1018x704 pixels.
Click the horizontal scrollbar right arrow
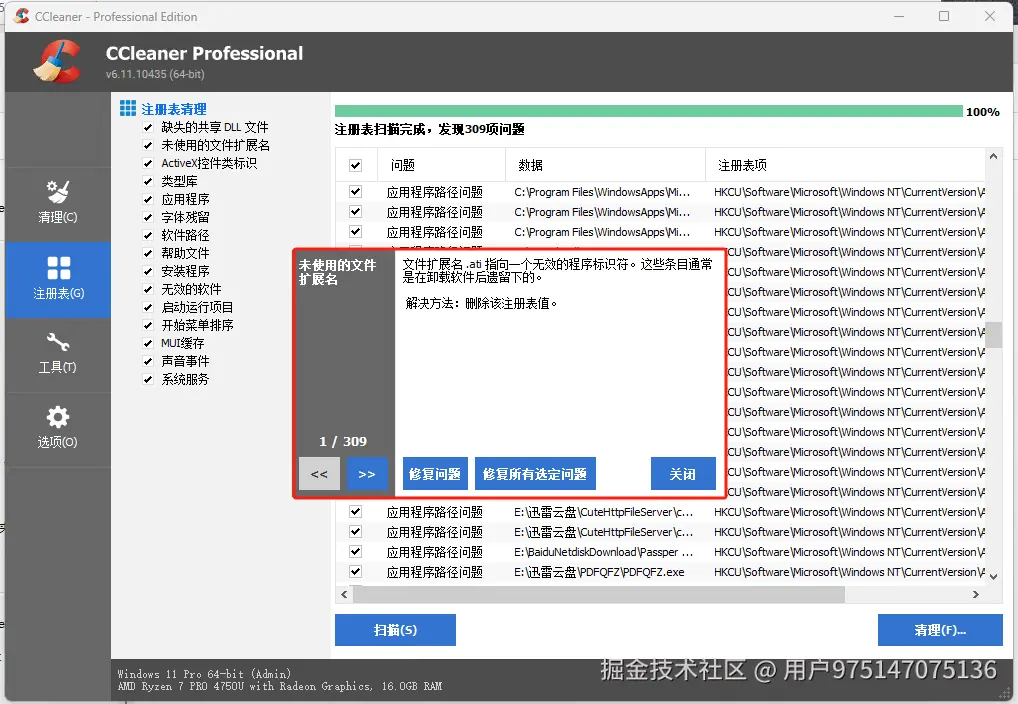(x=976, y=594)
